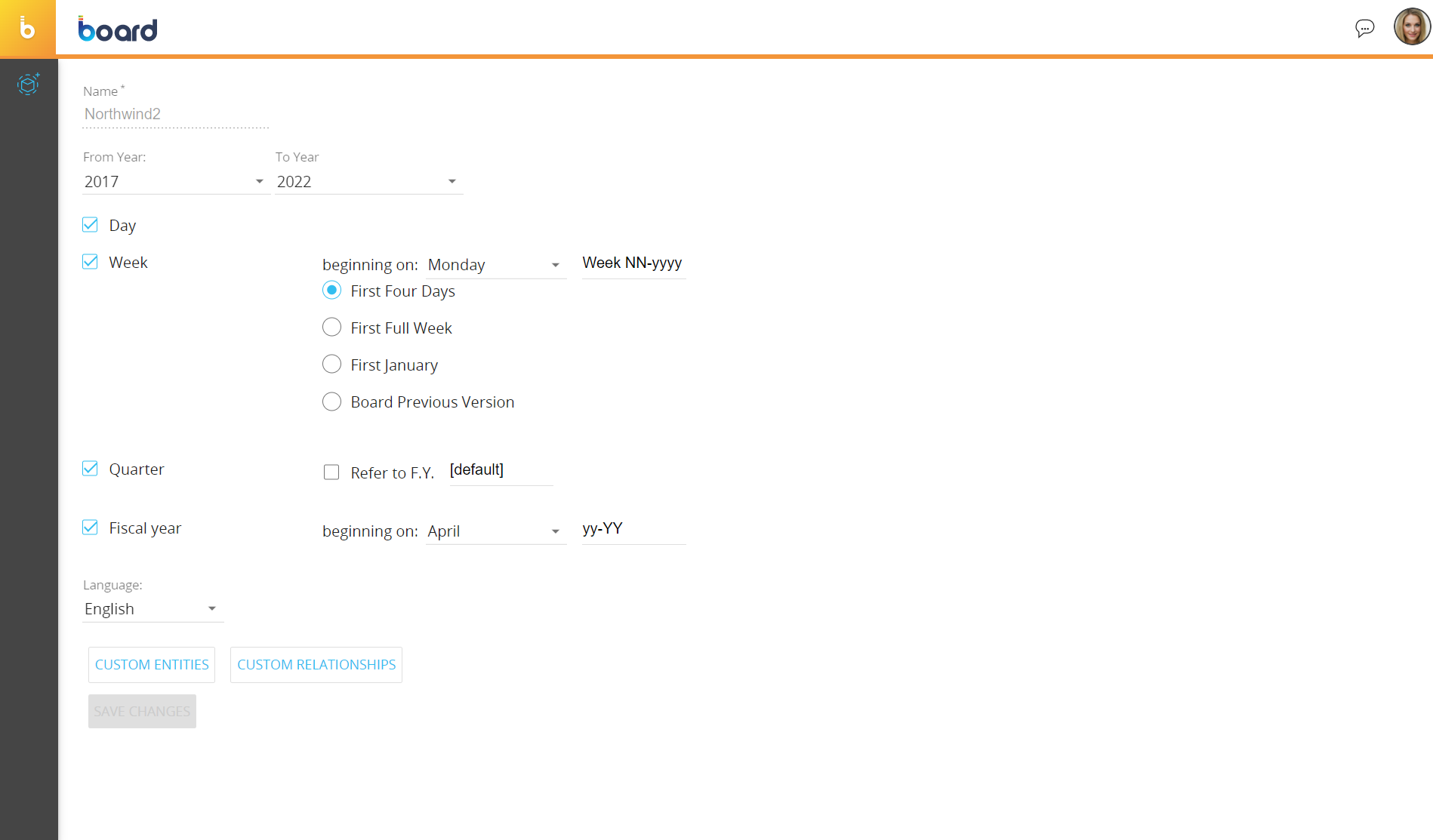Expand the fiscal year April month dropdown
The width and height of the screenshot is (1433, 840).
(495, 531)
